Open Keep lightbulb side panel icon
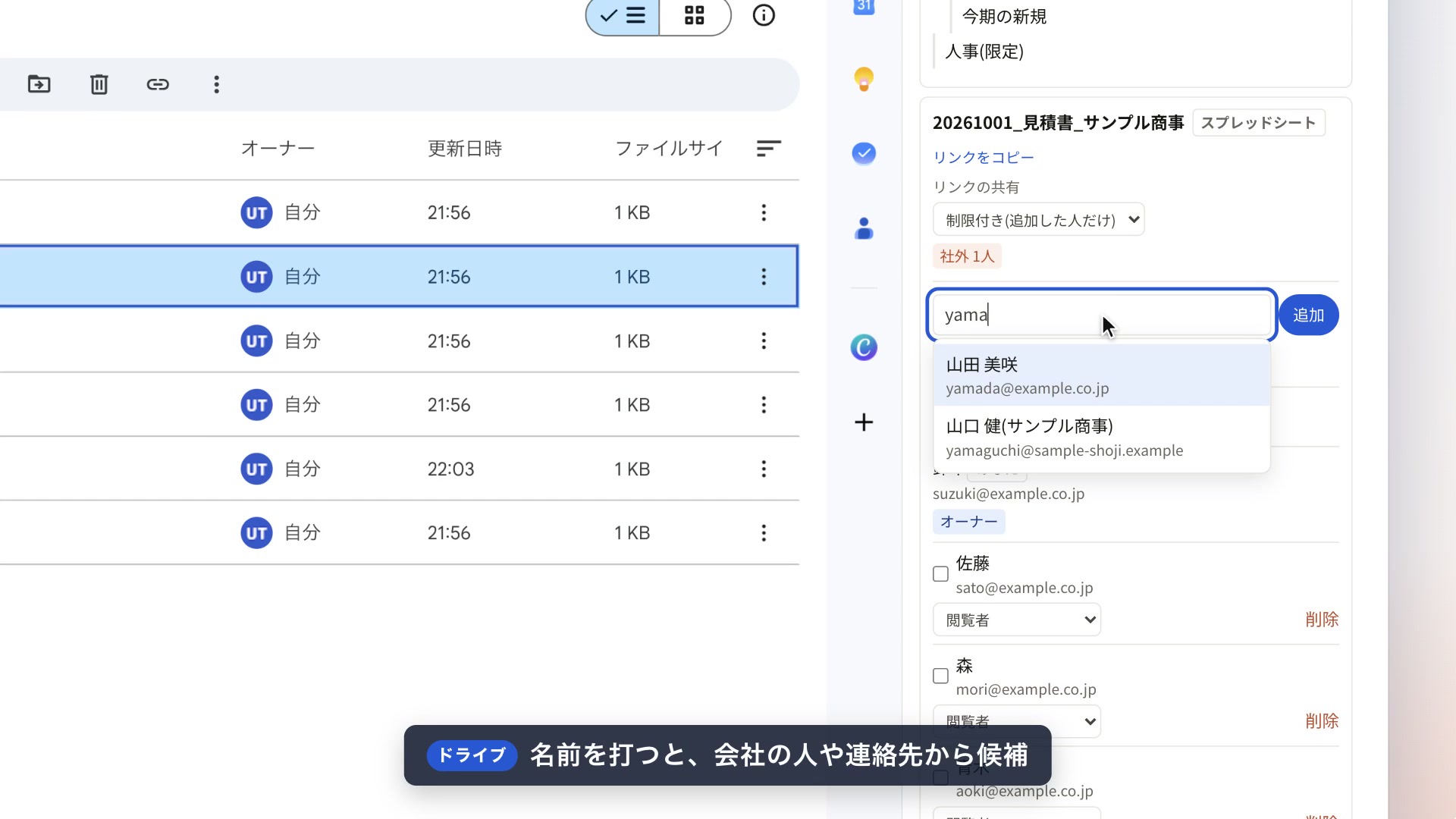 pos(864,80)
